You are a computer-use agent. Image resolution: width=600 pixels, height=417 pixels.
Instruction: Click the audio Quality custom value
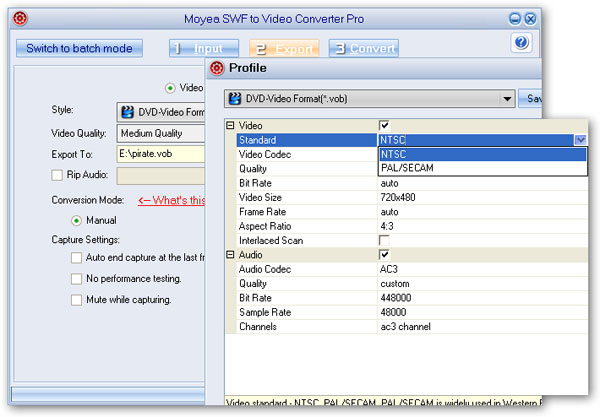pyautogui.click(x=395, y=284)
